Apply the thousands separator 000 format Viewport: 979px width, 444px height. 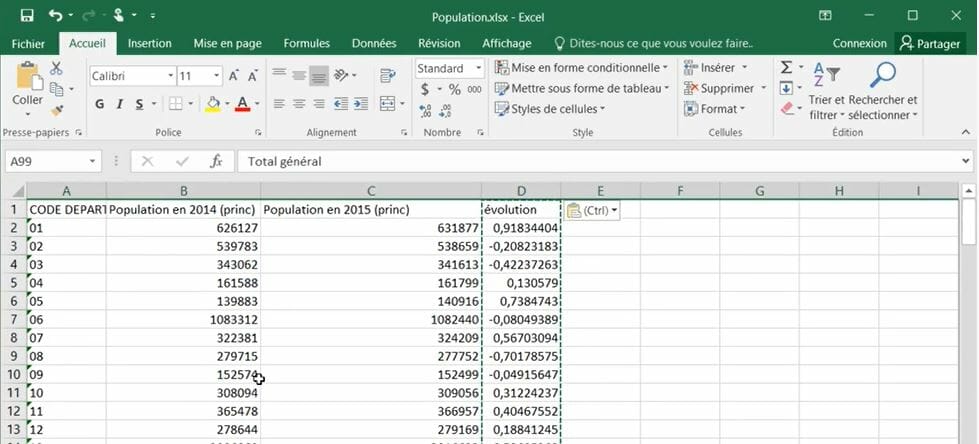[475, 89]
